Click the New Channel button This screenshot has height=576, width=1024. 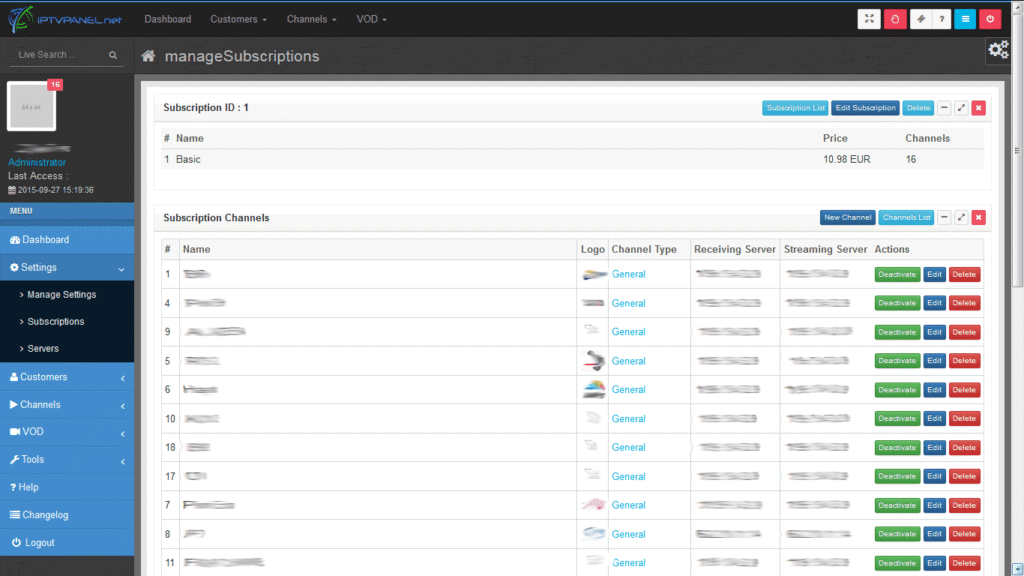click(847, 217)
